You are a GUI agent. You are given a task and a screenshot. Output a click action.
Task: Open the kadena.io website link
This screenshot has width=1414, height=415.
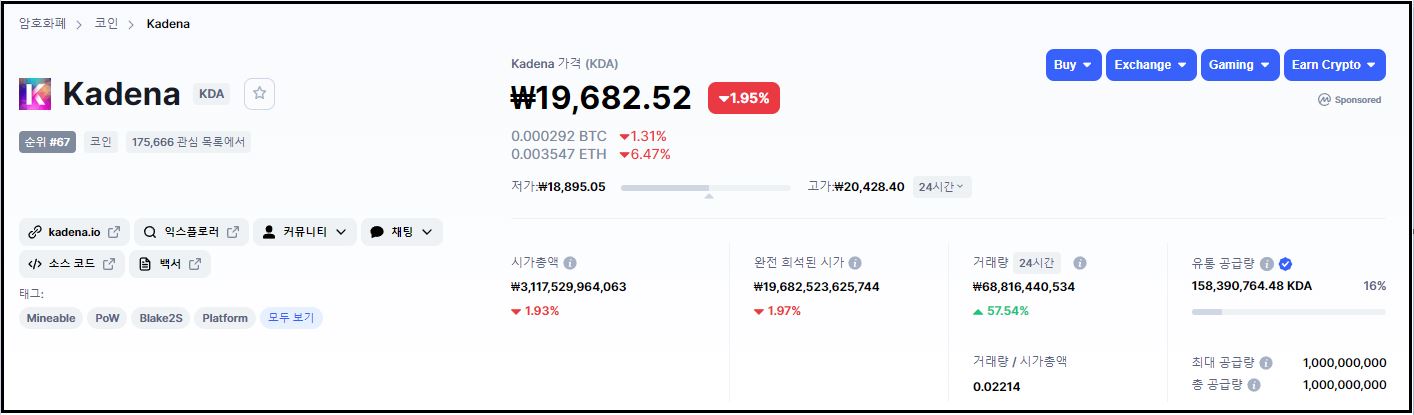point(73,232)
